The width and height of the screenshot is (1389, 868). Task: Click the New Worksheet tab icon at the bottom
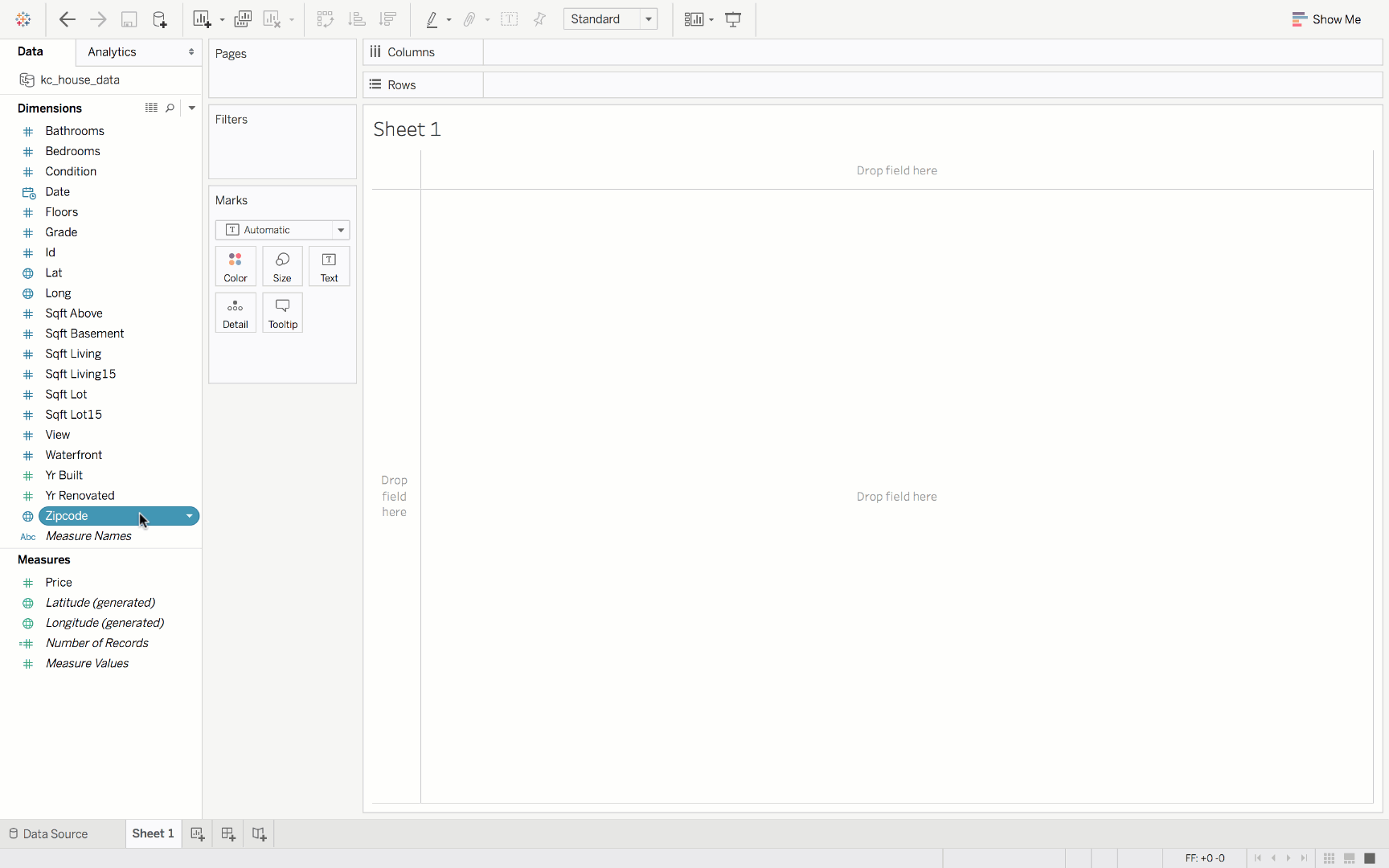click(x=197, y=834)
